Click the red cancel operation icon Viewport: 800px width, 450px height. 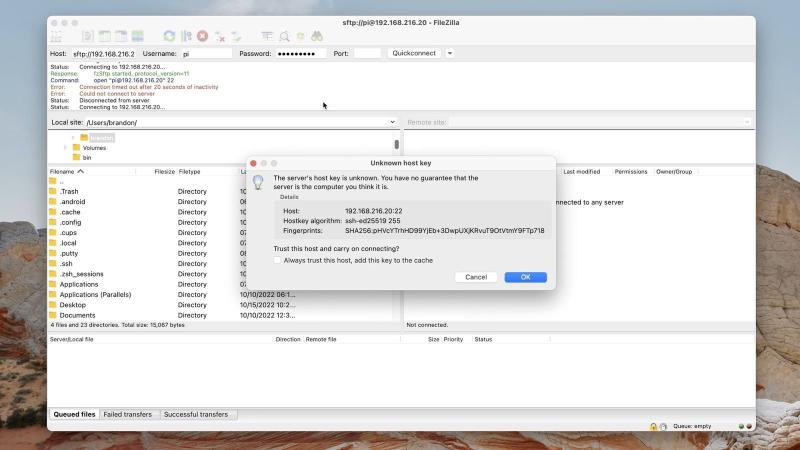pyautogui.click(x=203, y=36)
